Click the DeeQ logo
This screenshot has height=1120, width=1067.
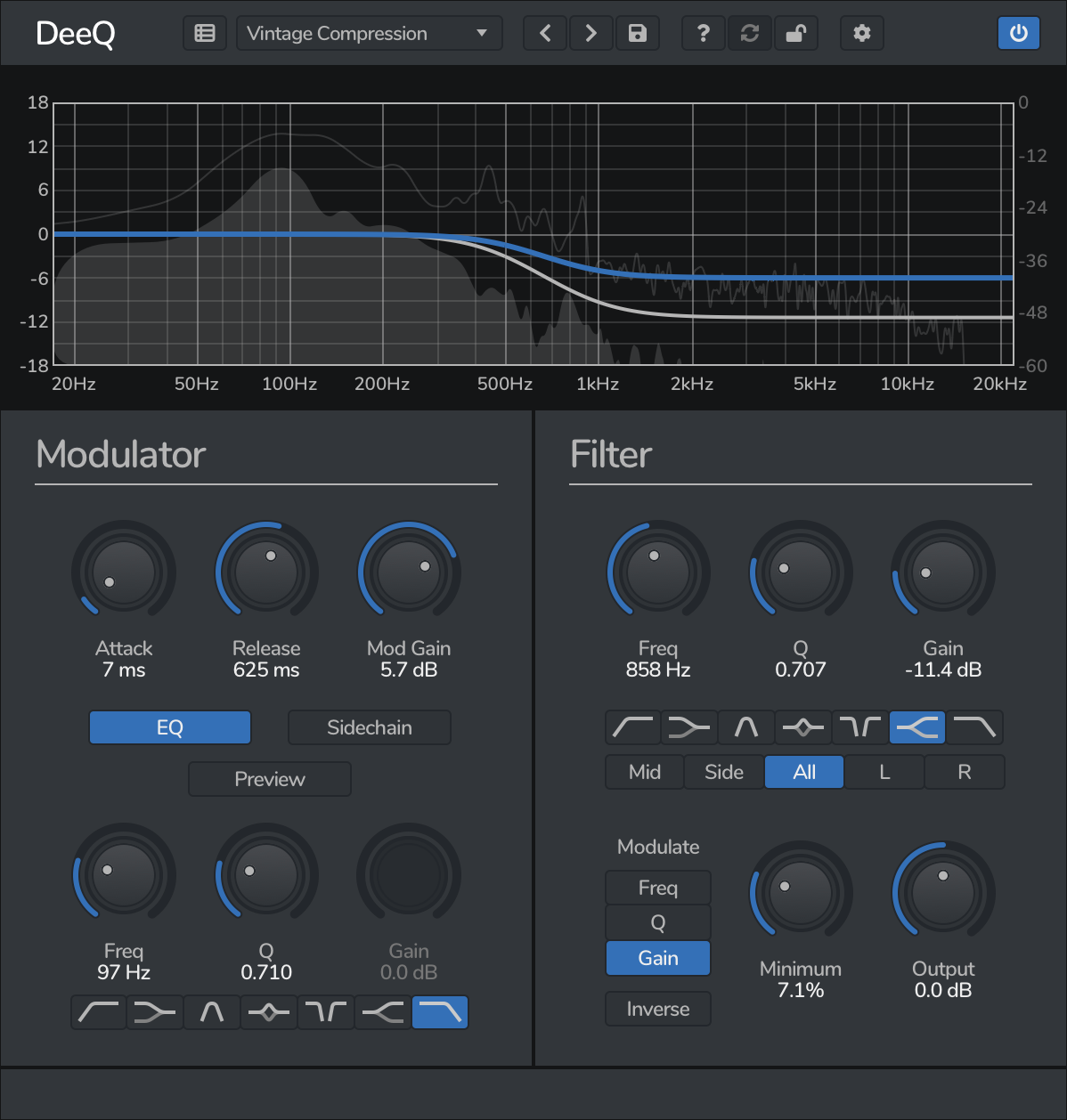(x=76, y=34)
